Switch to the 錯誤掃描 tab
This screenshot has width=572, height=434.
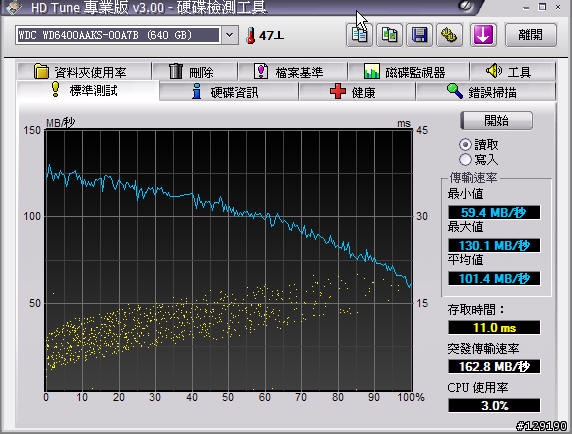pos(486,92)
